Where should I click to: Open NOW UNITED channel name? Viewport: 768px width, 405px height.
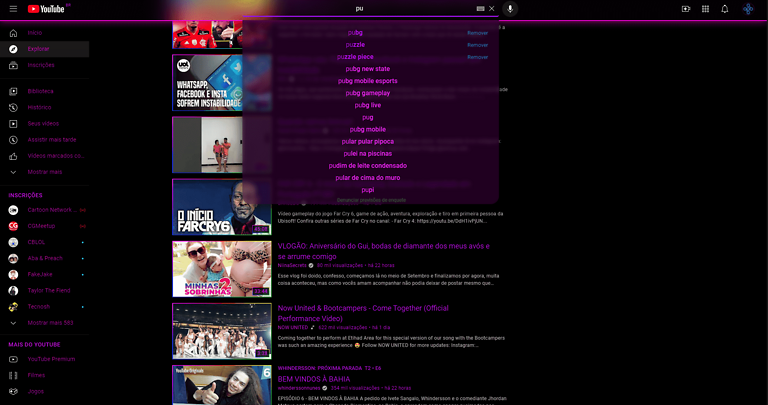293,327
